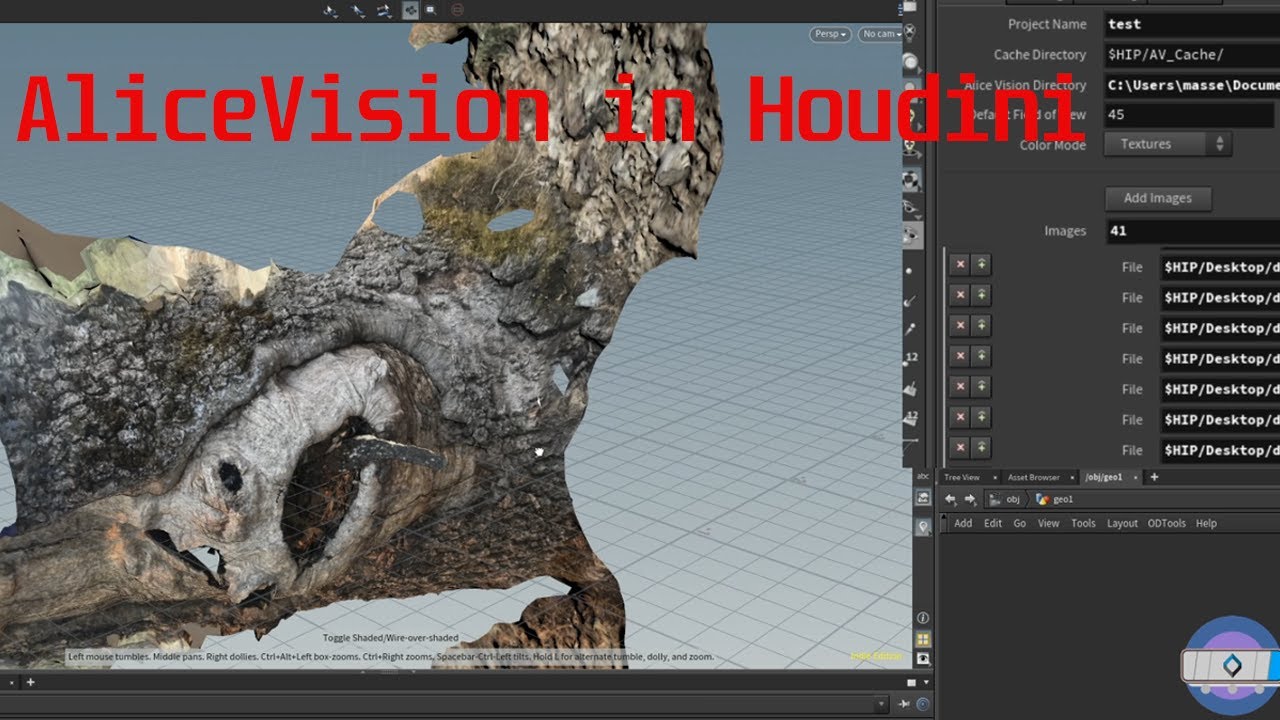Click the Images count field showing 41
The width and height of the screenshot is (1280, 720).
click(1192, 231)
